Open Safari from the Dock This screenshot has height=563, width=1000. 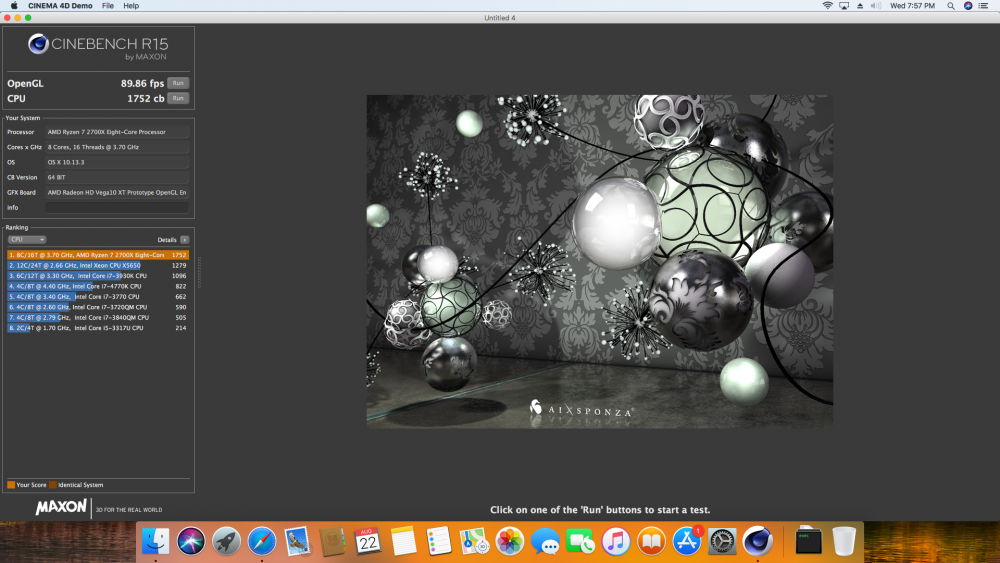[x=261, y=541]
